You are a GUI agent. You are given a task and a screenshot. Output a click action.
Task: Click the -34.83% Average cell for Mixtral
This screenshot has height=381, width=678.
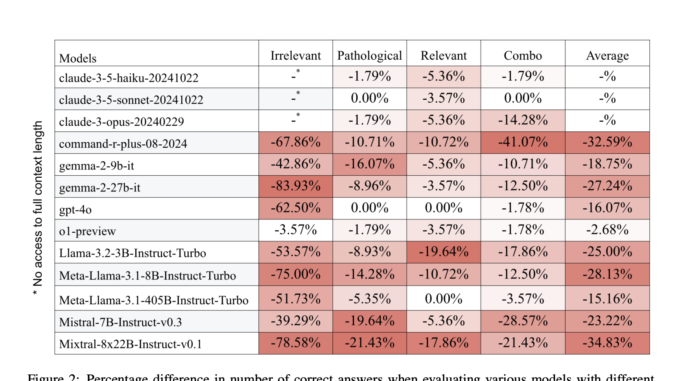point(607,343)
